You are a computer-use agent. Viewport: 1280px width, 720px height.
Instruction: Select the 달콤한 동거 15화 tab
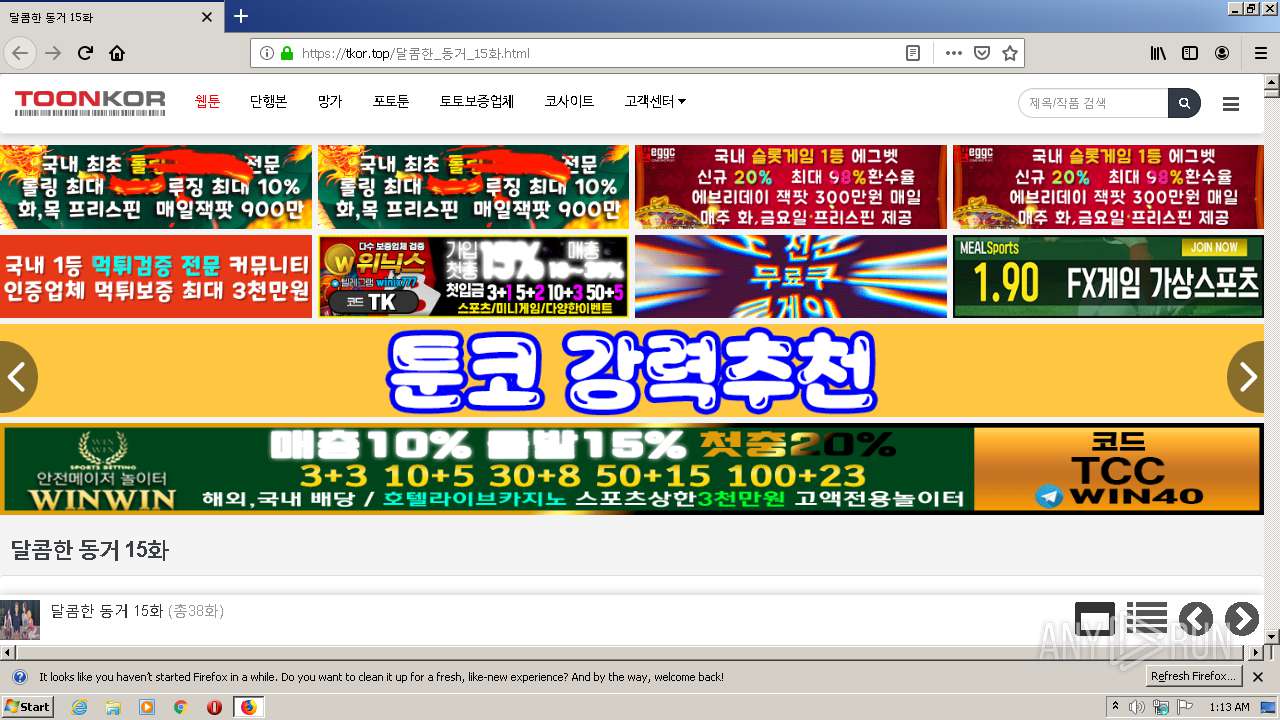tap(111, 17)
